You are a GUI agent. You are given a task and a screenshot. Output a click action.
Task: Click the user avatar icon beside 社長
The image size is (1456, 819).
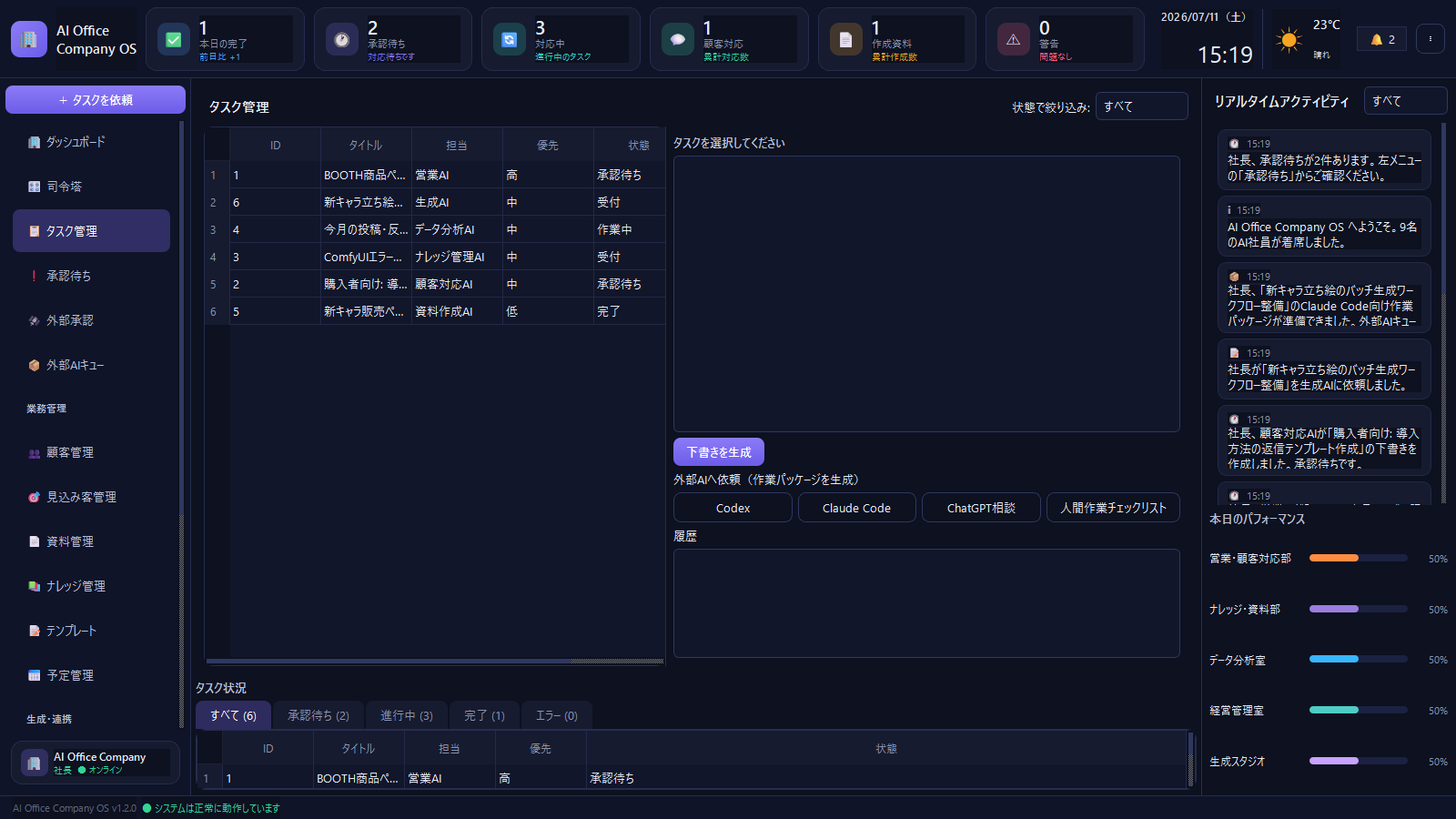pyautogui.click(x=35, y=763)
